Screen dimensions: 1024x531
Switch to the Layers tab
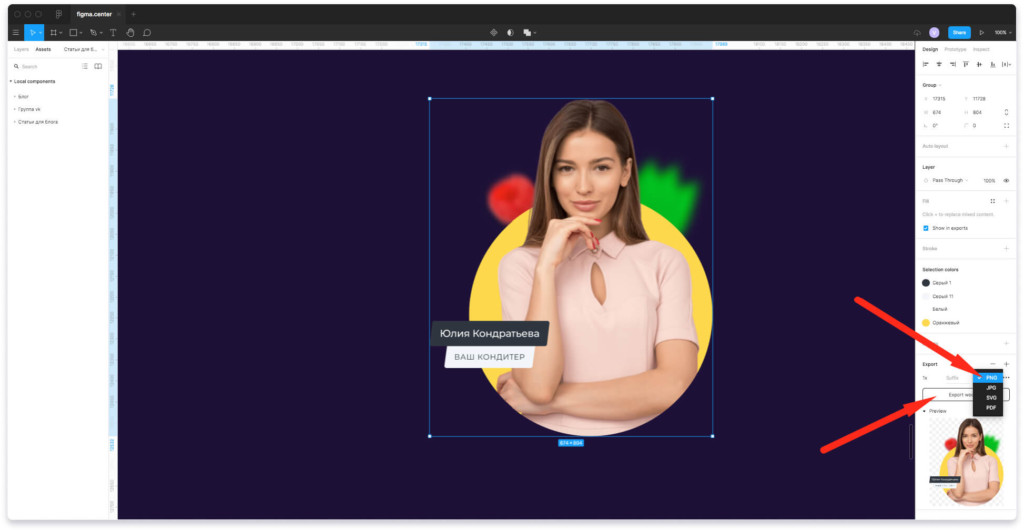point(21,49)
